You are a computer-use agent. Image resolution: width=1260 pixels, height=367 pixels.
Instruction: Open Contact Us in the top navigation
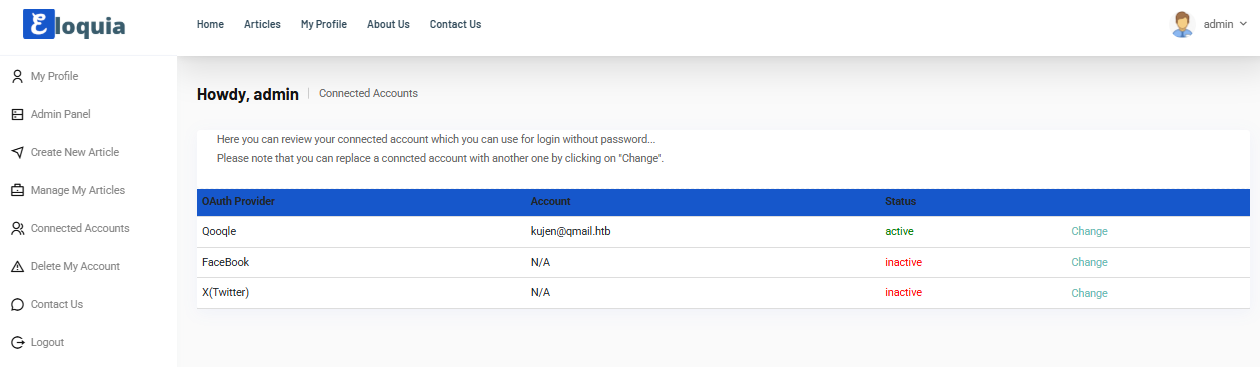455,24
